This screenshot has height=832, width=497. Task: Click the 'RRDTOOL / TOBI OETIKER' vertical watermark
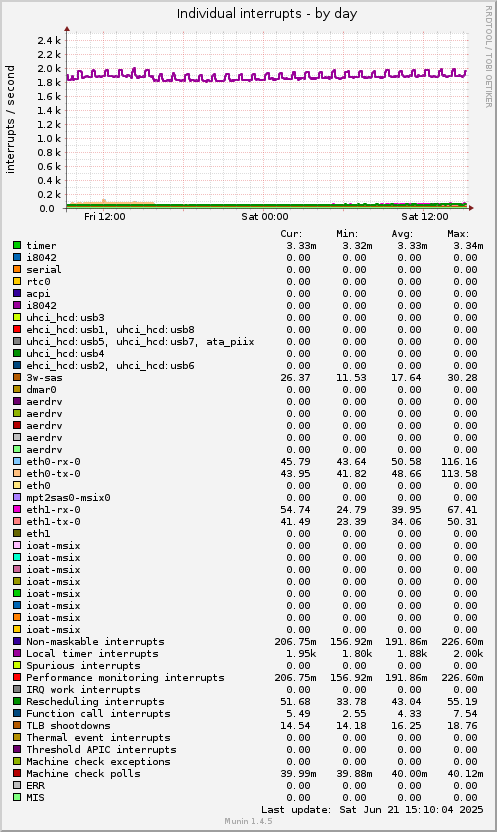coord(489,57)
